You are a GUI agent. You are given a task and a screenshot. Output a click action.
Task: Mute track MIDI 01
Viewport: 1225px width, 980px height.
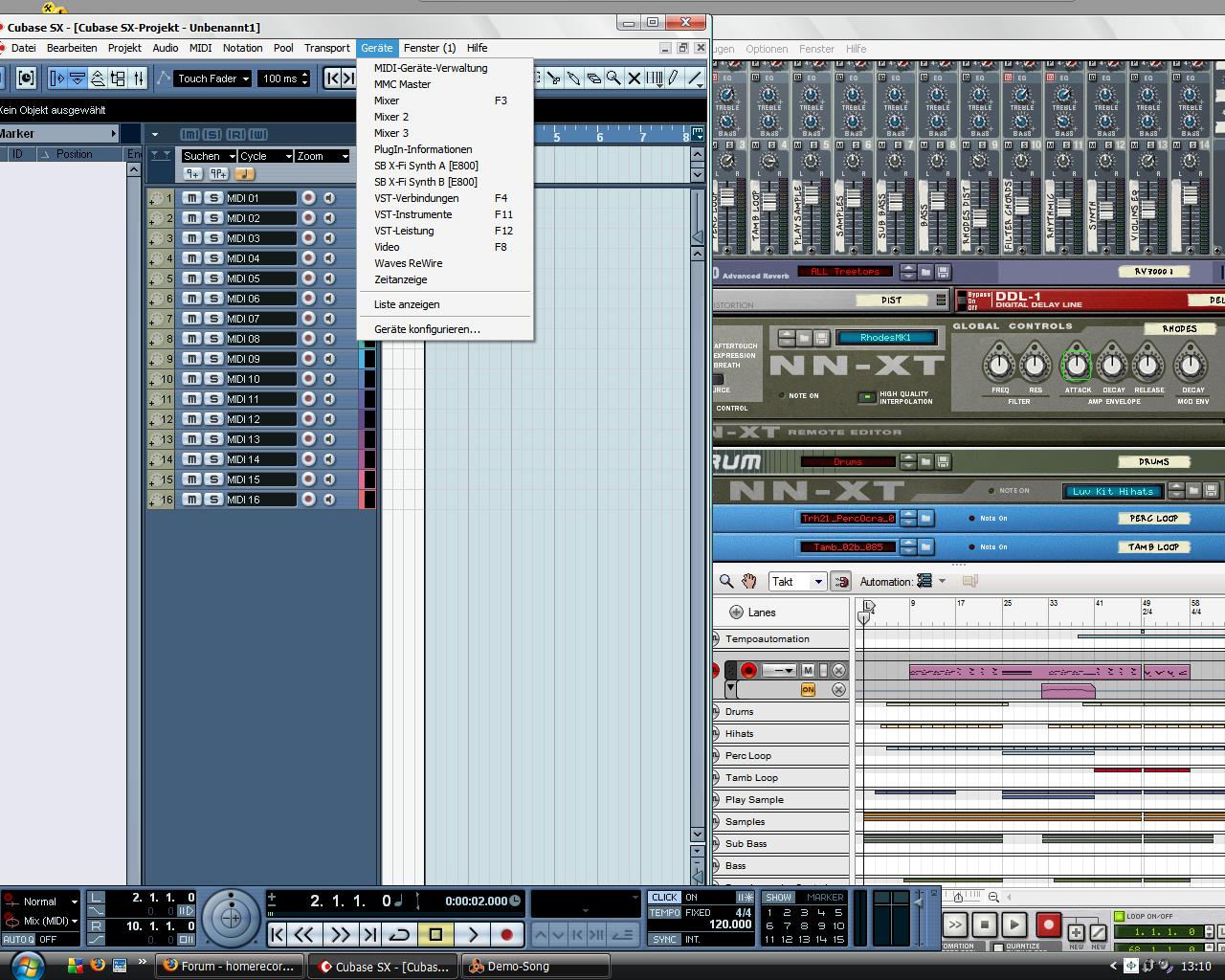pyautogui.click(x=191, y=198)
